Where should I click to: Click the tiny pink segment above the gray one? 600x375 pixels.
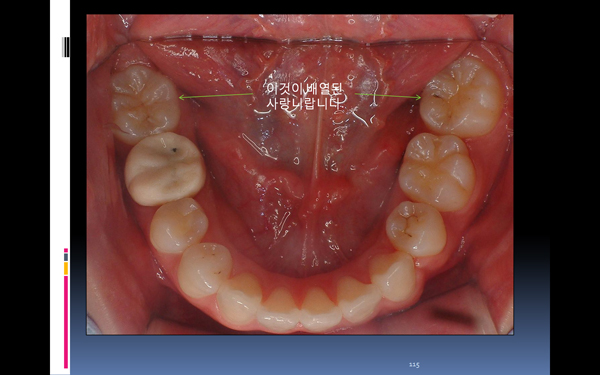pos(66,250)
